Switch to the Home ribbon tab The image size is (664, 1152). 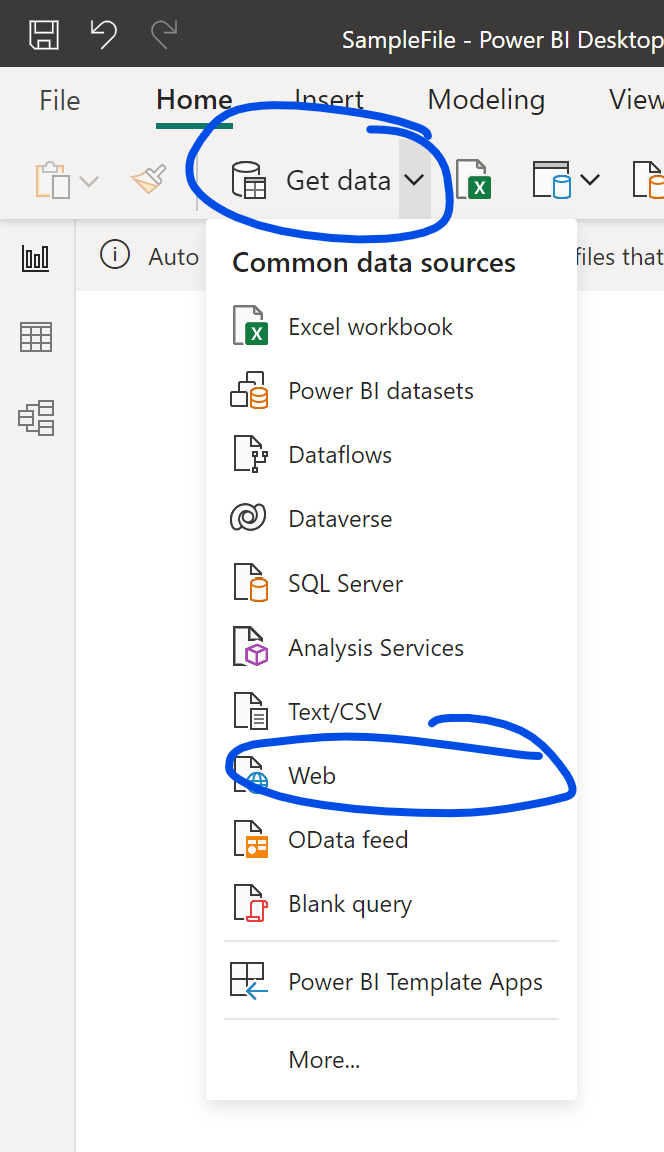point(195,101)
